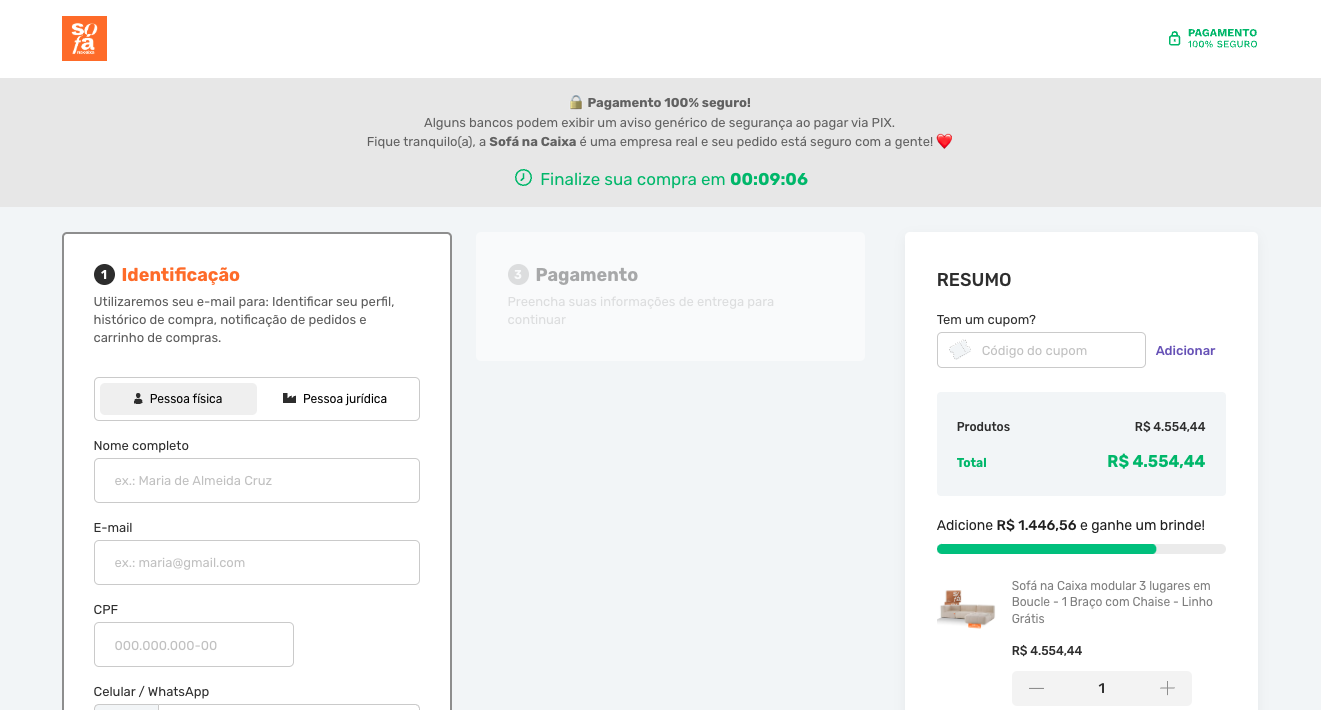Focus the Nome completo field
Screen dimensions: 1321x710
pos(257,481)
